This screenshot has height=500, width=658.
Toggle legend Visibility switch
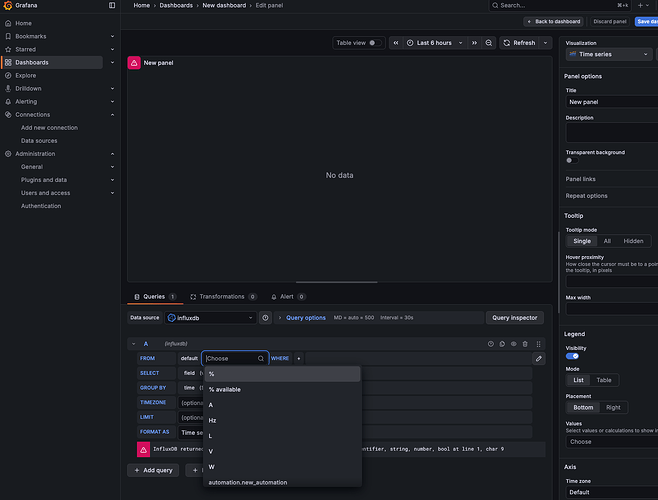(x=572, y=356)
